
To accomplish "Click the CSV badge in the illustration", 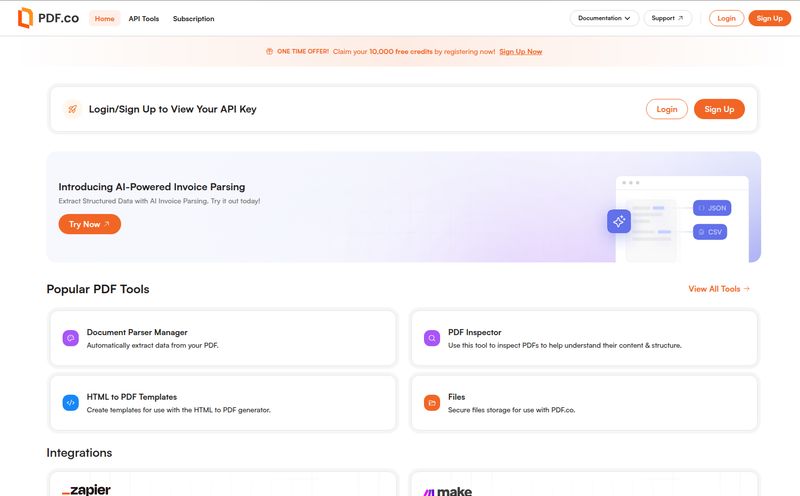I will pos(710,232).
